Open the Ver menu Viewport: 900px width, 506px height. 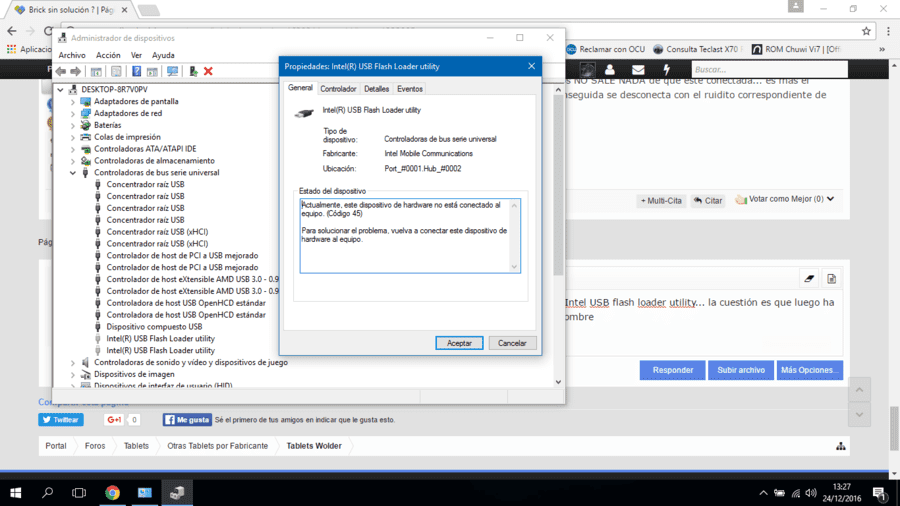[x=136, y=55]
